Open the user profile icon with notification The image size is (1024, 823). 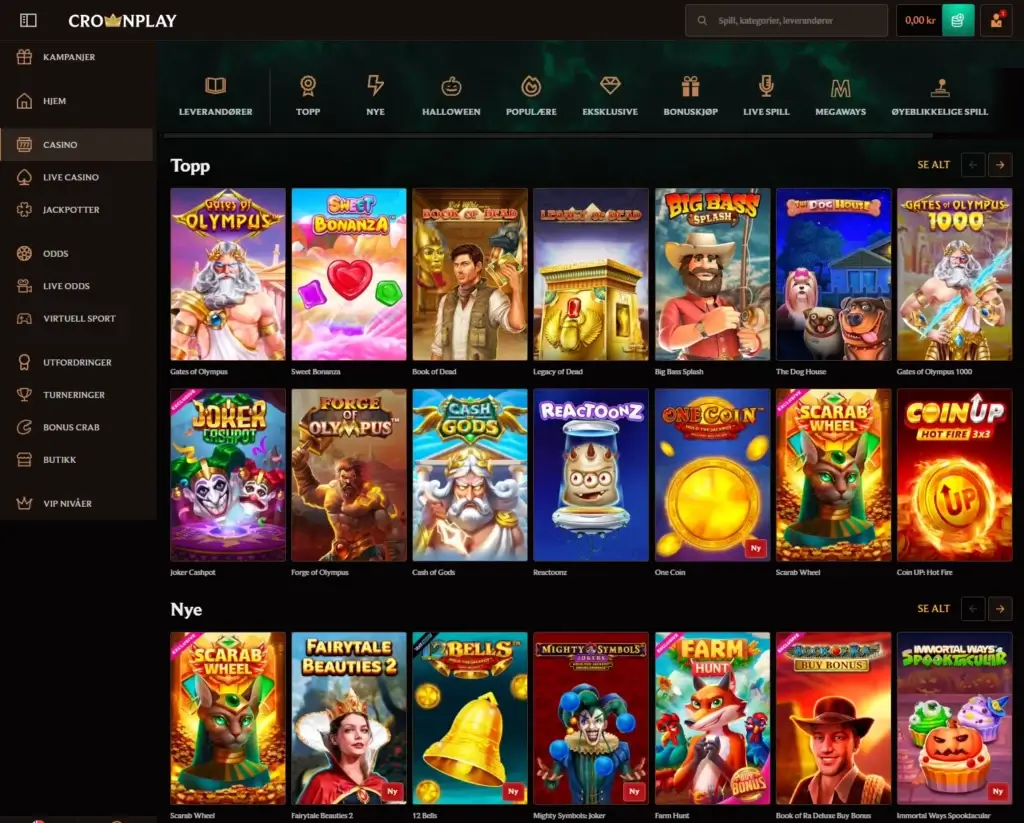click(996, 20)
